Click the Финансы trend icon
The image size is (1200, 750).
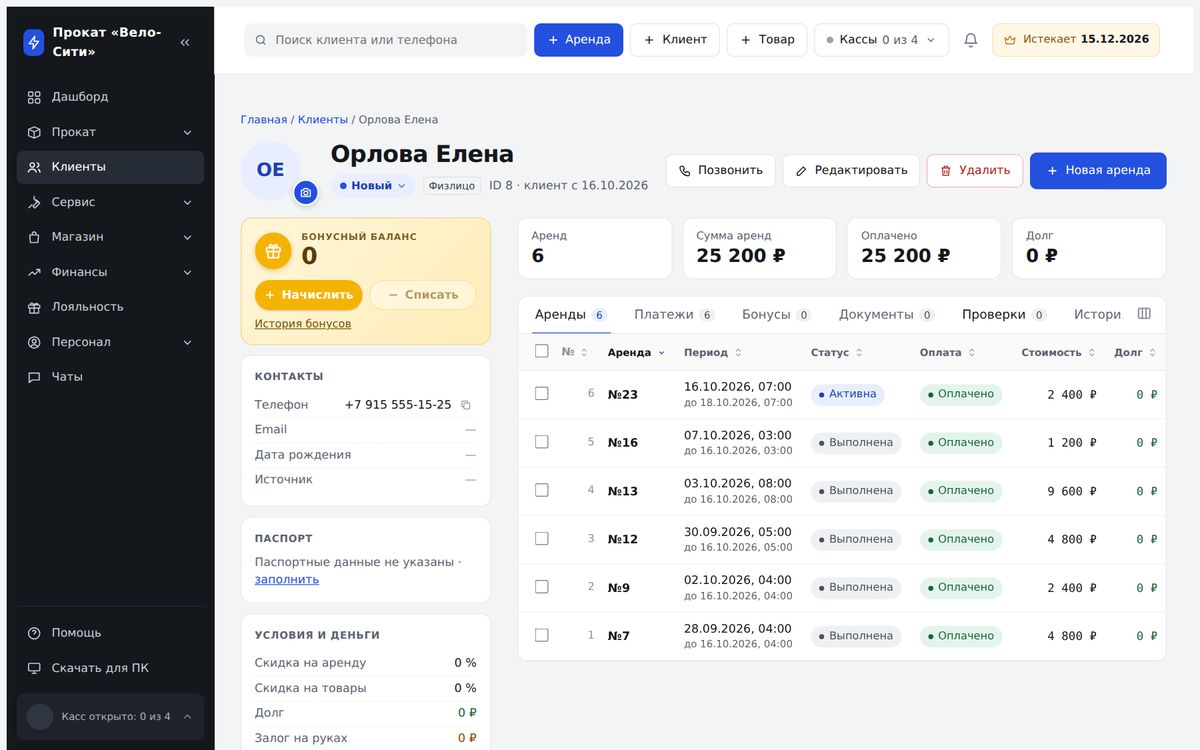[34, 272]
